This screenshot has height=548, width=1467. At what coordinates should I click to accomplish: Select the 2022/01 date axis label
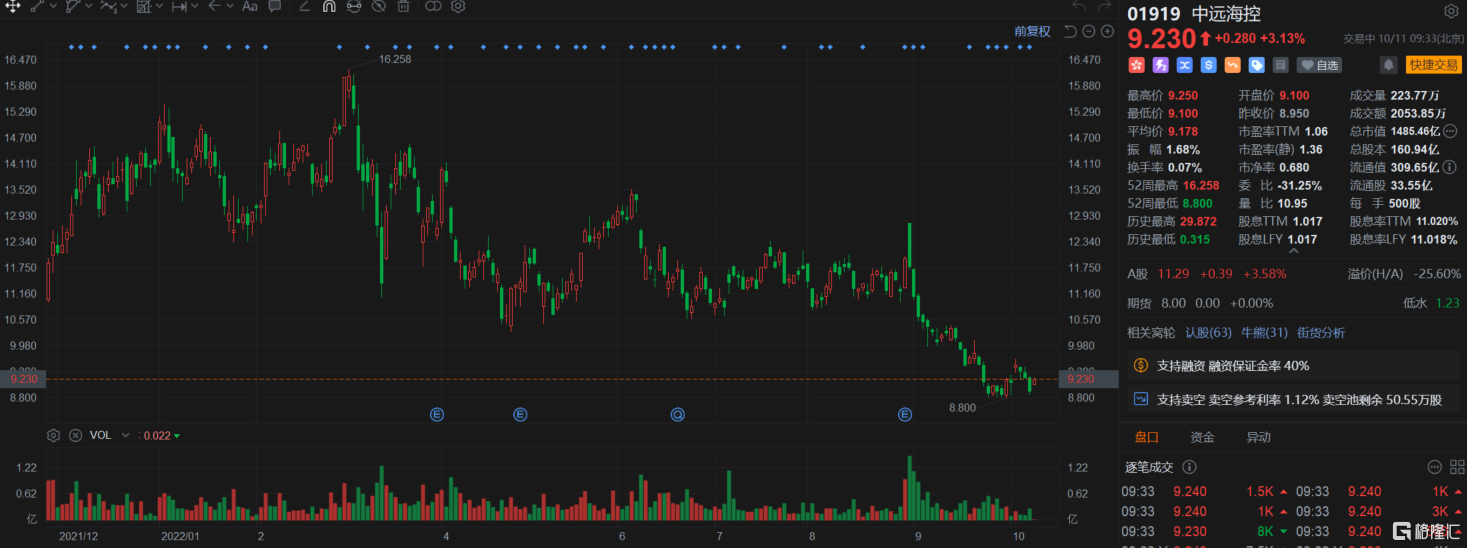182,536
